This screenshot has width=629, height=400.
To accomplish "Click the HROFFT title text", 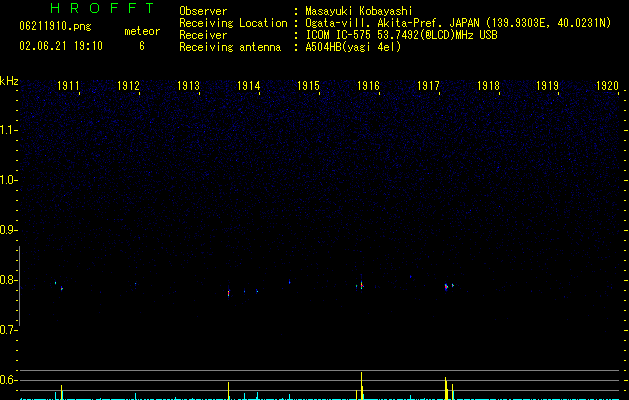I will click(x=103, y=8).
